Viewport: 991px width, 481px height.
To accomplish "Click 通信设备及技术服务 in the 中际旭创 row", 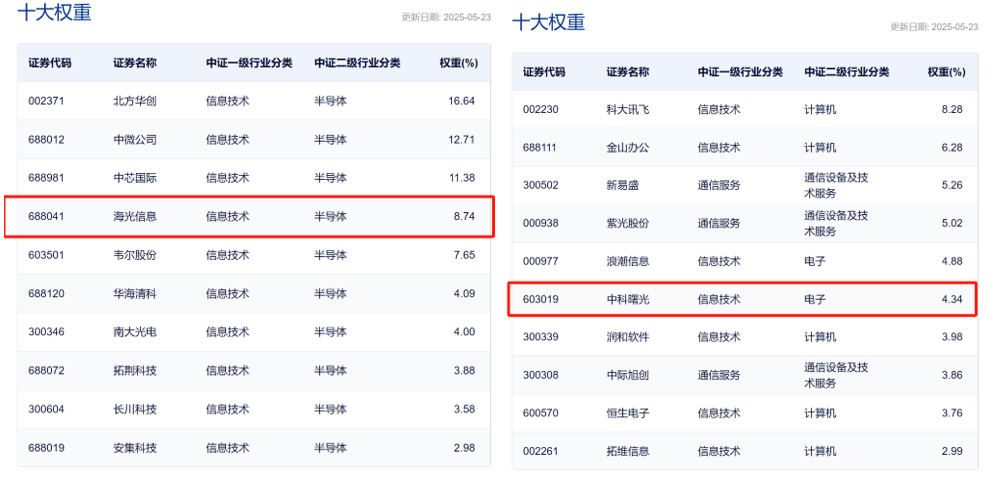I will [836, 375].
